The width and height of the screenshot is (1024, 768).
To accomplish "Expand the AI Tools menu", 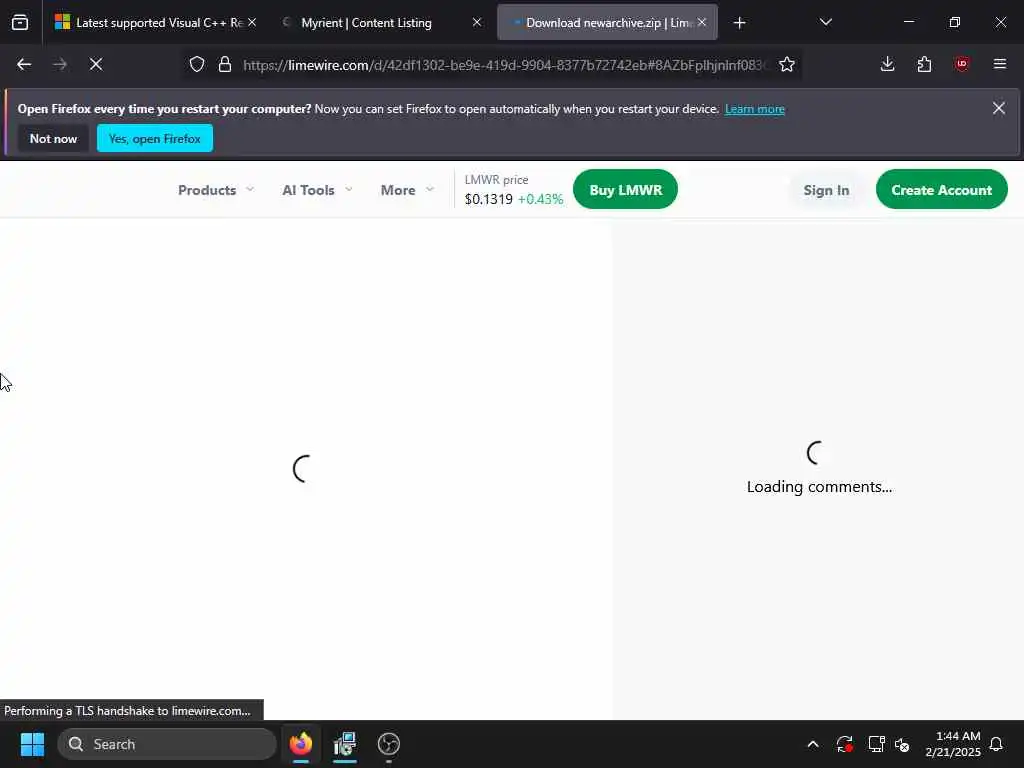I will coord(317,190).
